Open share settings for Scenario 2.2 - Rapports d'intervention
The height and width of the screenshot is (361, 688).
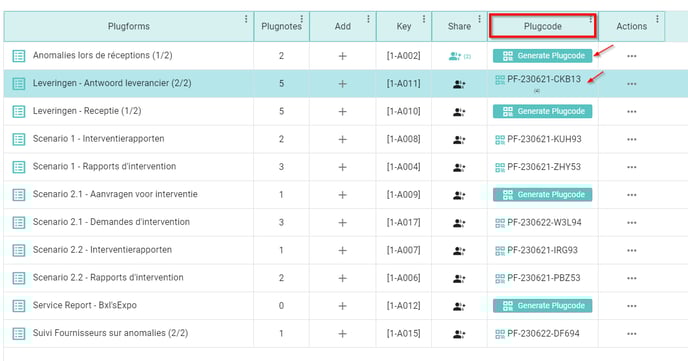click(x=459, y=279)
